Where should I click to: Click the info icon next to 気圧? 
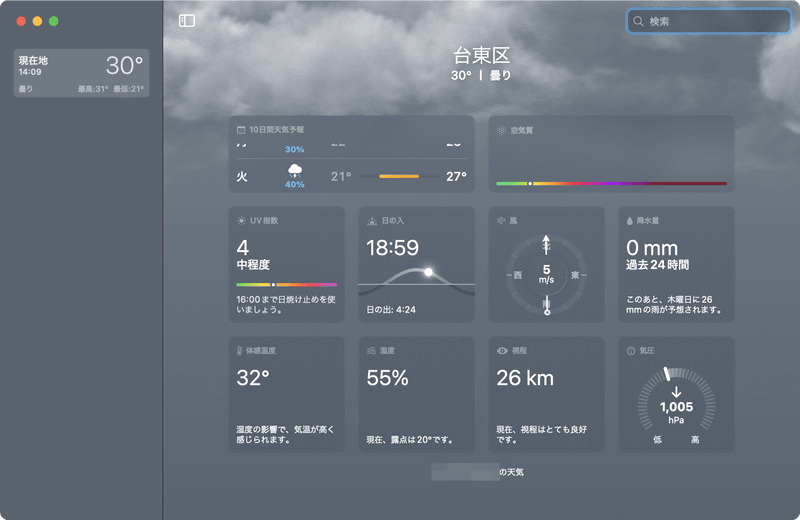pos(631,351)
